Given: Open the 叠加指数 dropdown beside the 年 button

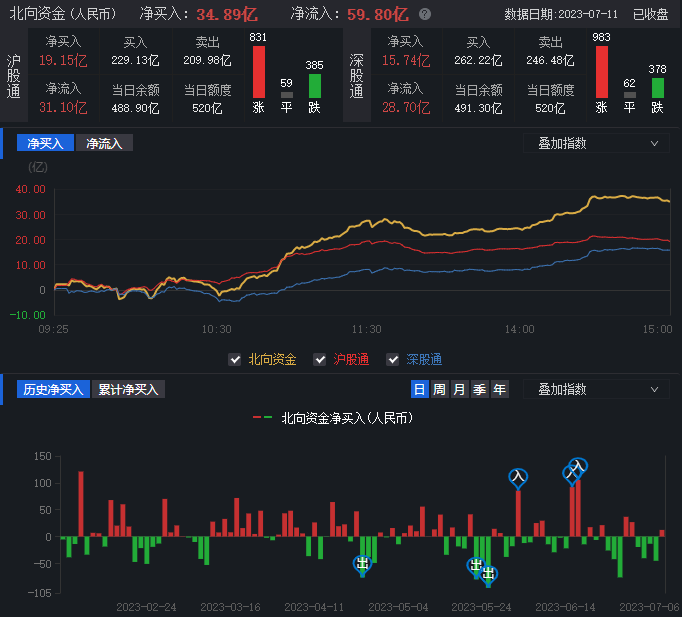Looking at the screenshot, I should tap(596, 389).
